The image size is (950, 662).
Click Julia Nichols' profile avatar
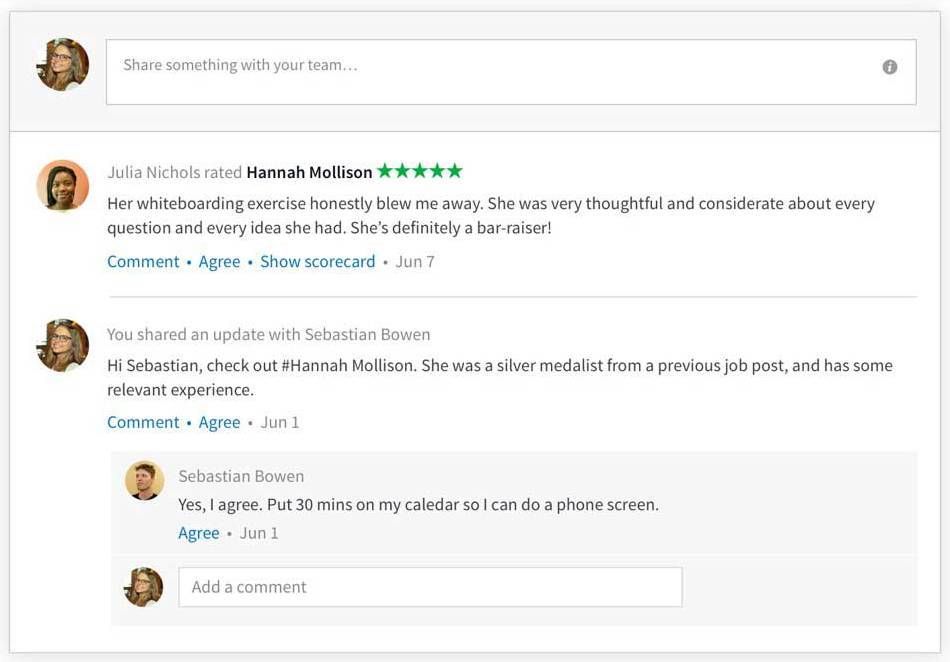pyautogui.click(x=63, y=186)
